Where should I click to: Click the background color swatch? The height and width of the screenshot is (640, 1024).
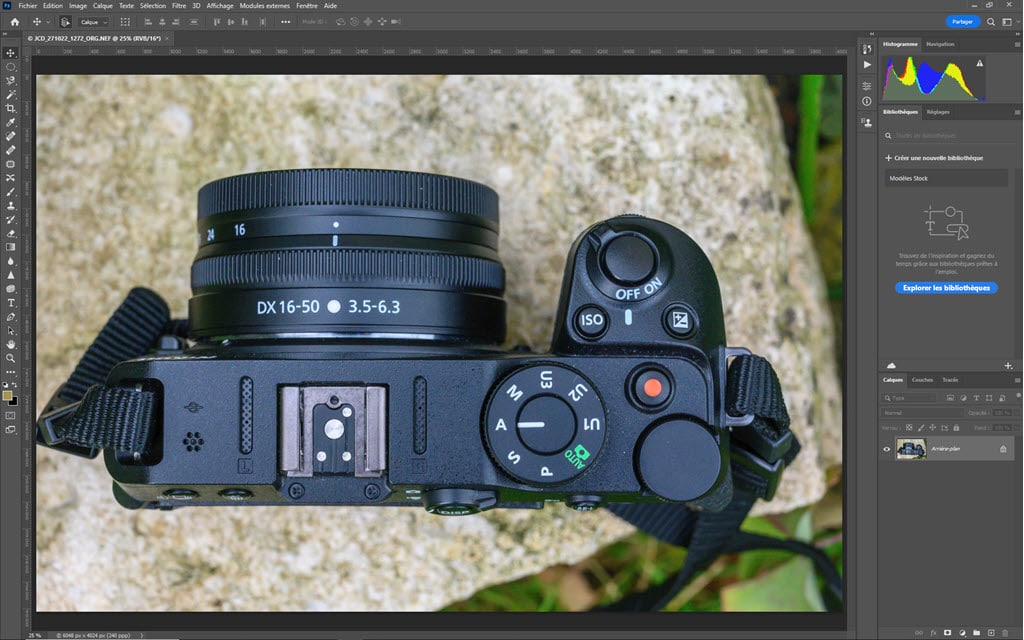[x=14, y=402]
